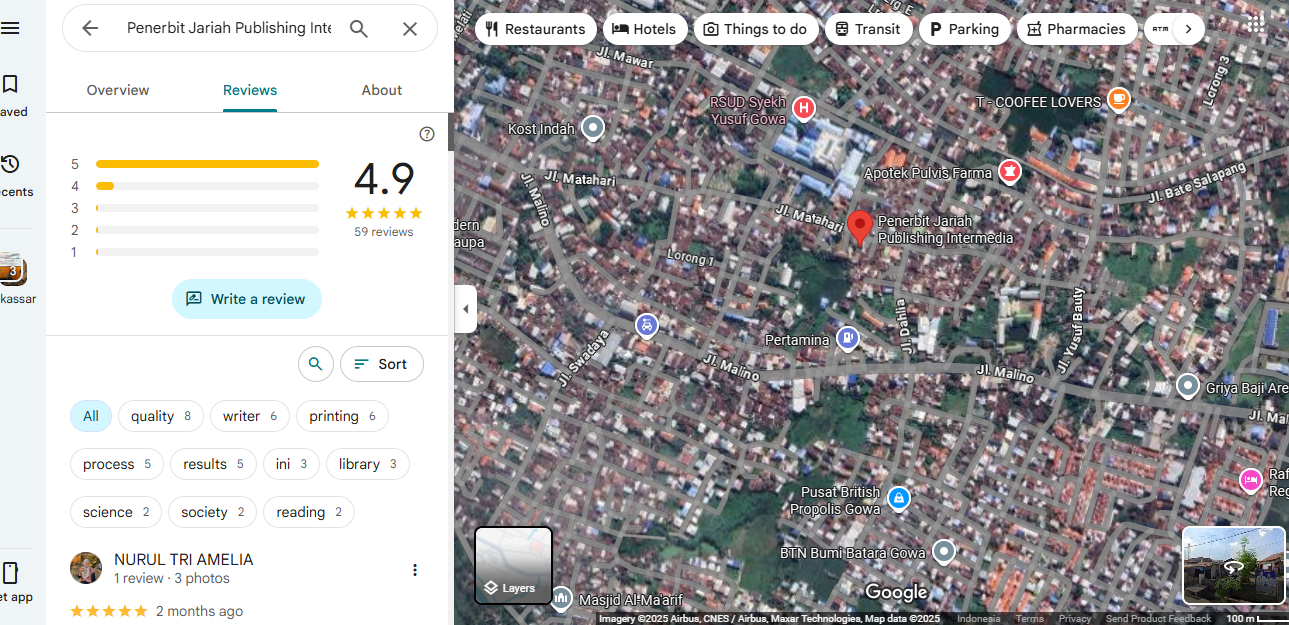1289x625 pixels.
Task: Select the Pertamina gas station marker
Action: coord(848,339)
